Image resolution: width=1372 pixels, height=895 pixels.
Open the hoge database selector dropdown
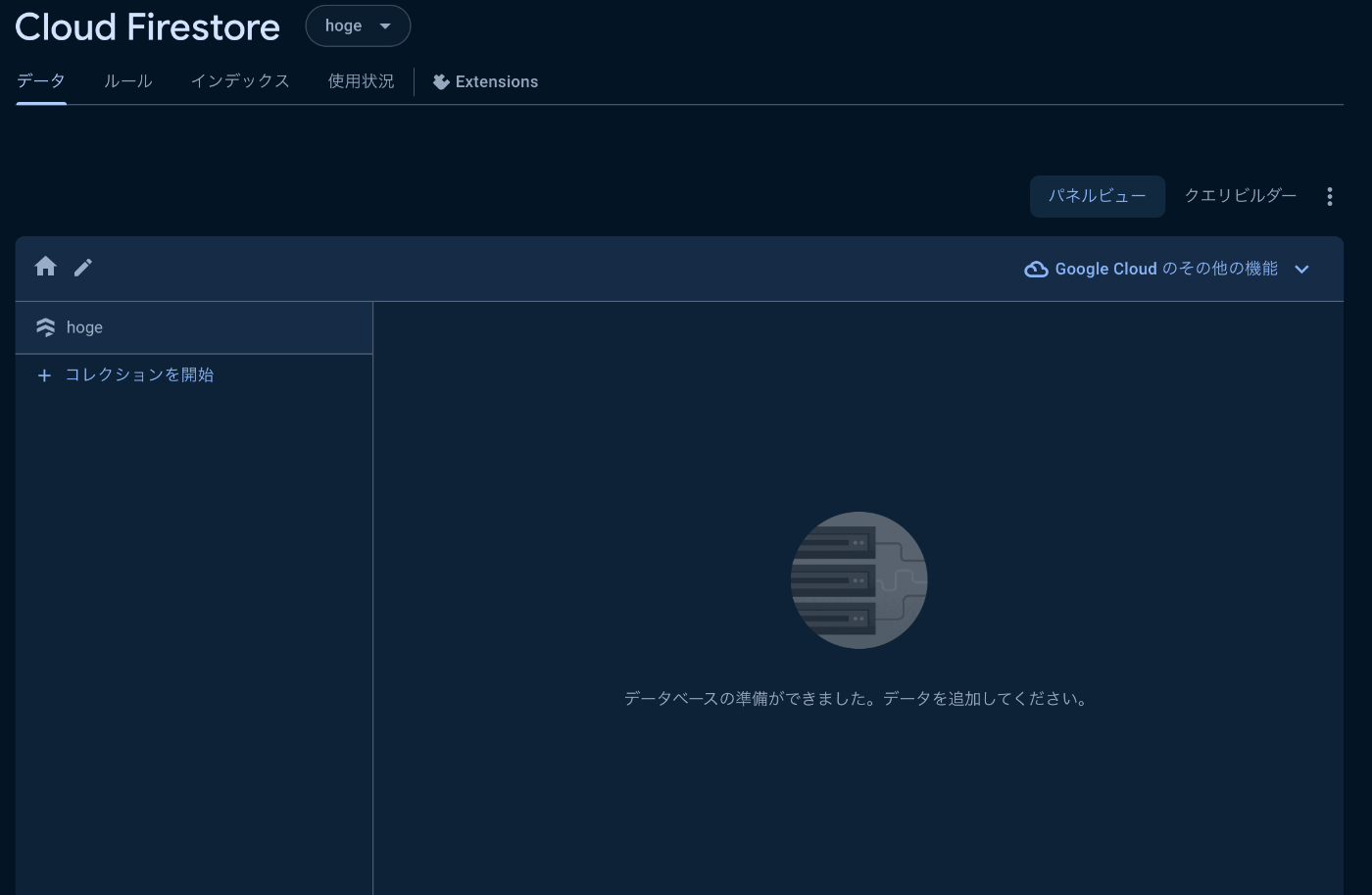(358, 25)
